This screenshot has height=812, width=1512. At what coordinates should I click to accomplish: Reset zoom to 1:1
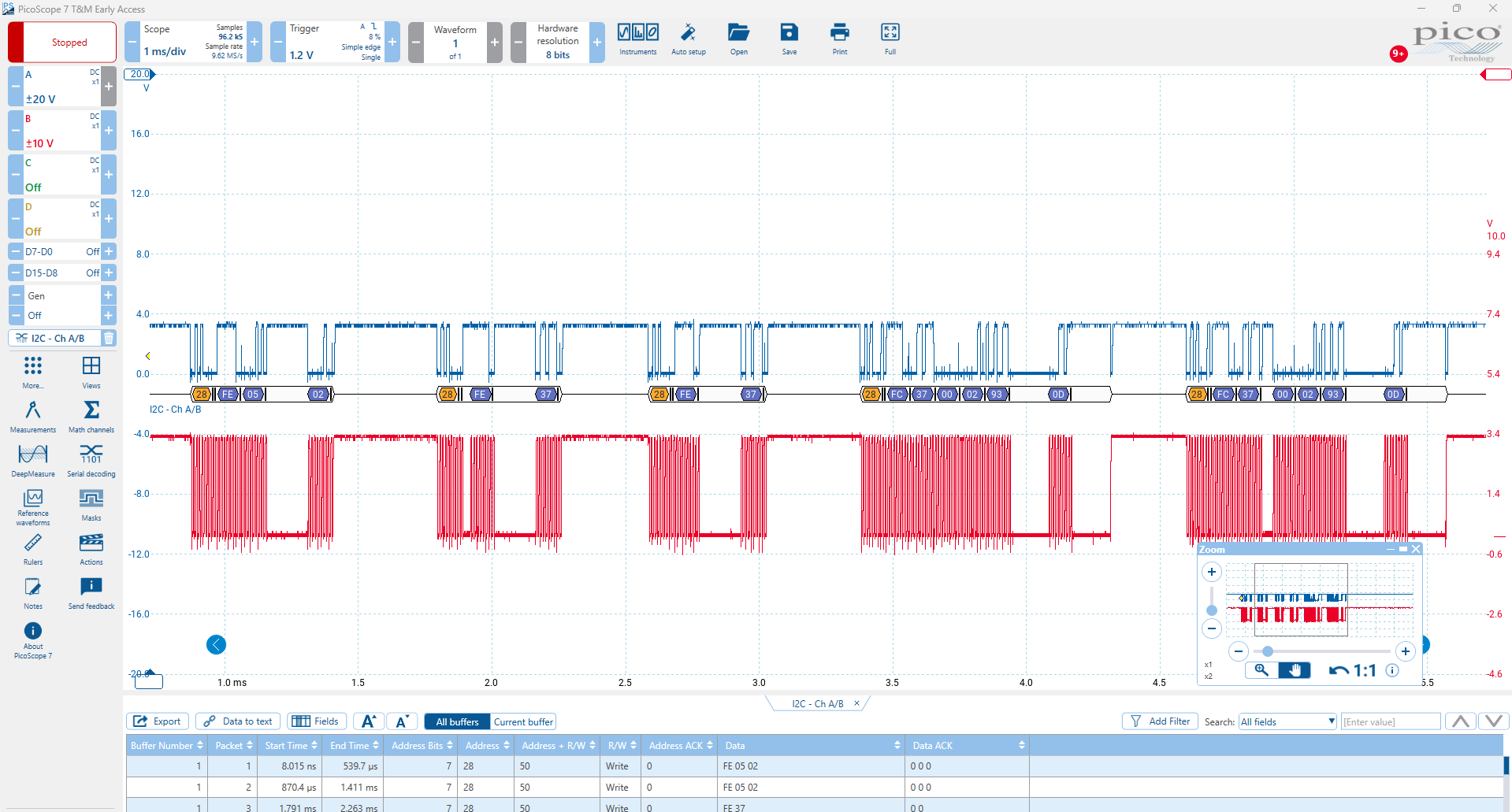click(x=1365, y=671)
